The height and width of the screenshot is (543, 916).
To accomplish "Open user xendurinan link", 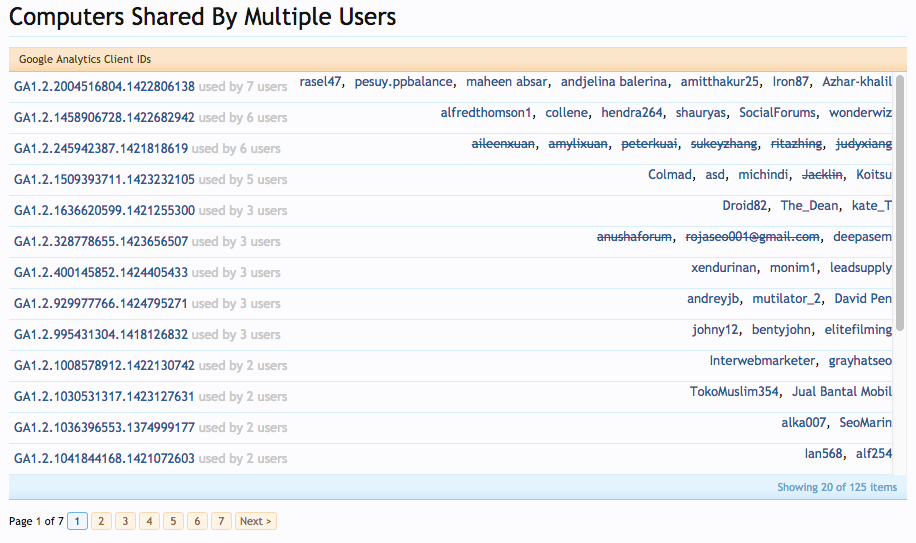I will [x=724, y=267].
